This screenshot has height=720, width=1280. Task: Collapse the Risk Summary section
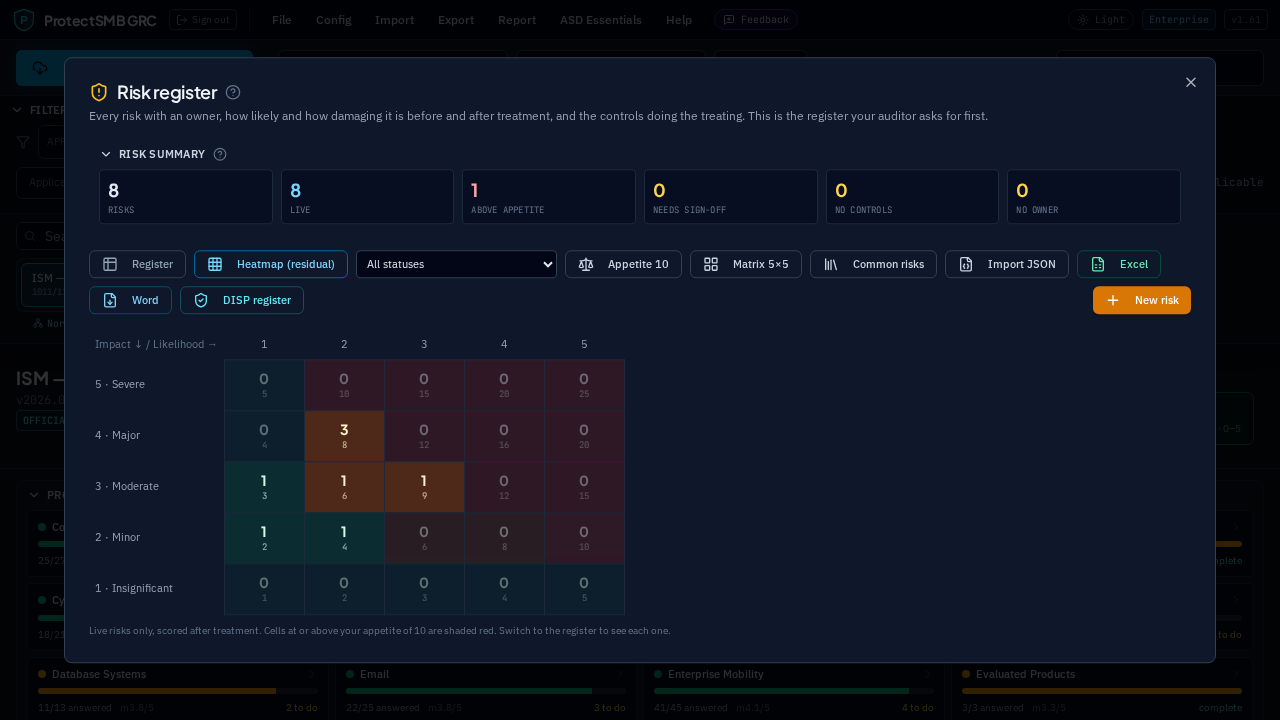point(106,154)
